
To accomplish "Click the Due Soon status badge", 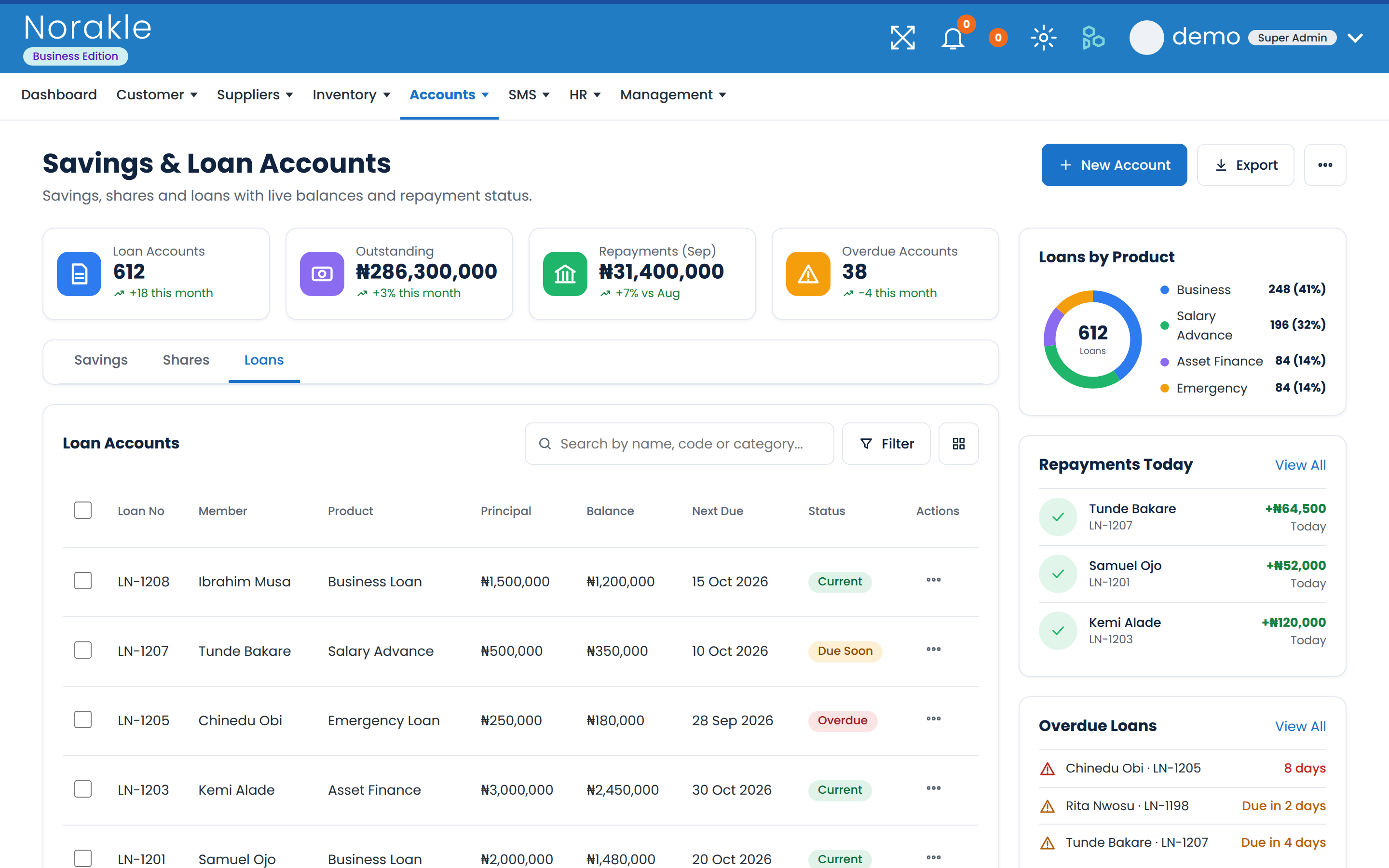I will (844, 651).
